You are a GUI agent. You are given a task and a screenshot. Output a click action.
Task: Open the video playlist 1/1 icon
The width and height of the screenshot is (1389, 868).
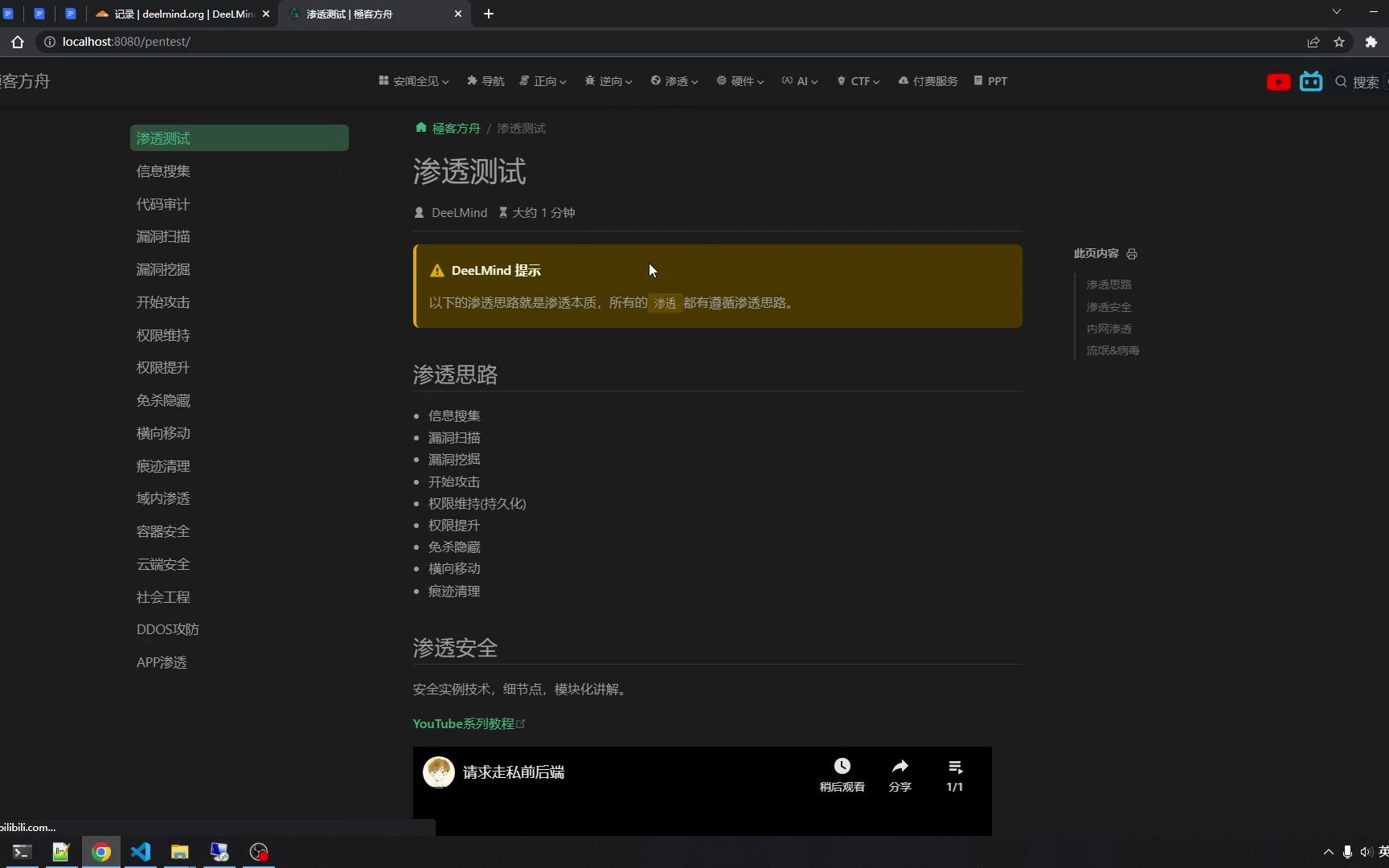(955, 767)
